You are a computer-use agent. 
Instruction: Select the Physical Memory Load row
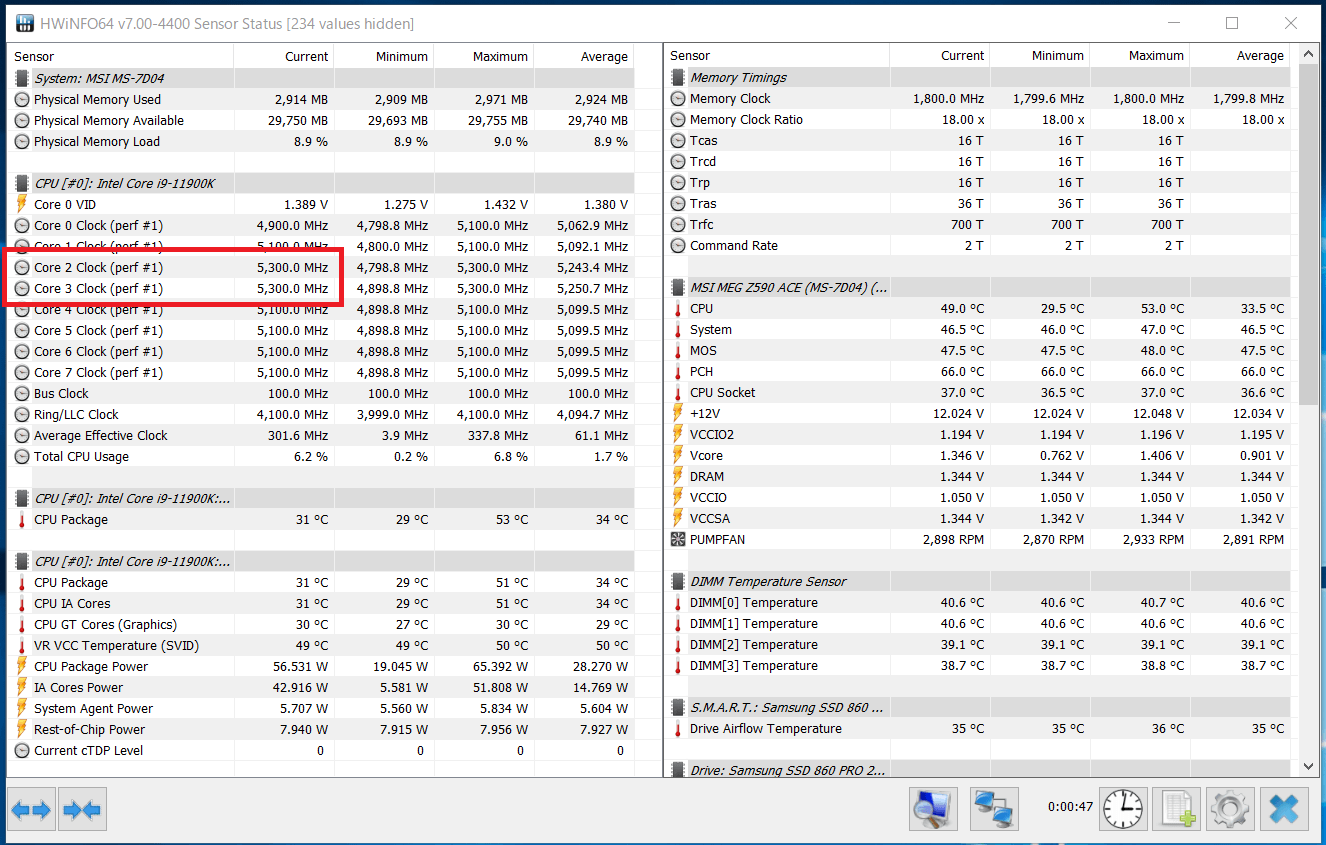[321, 141]
